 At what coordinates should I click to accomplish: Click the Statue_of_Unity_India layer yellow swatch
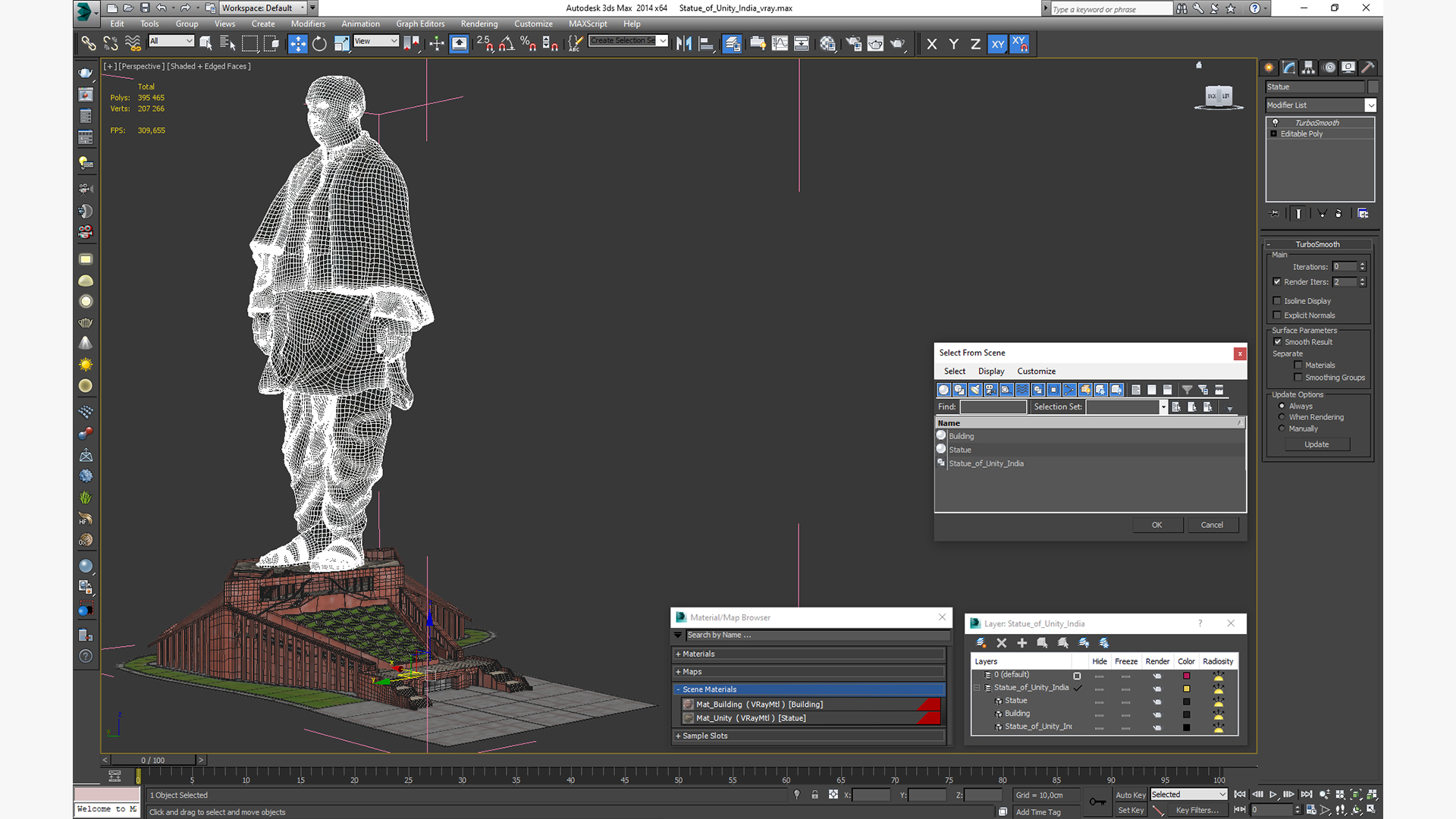[1186, 689]
